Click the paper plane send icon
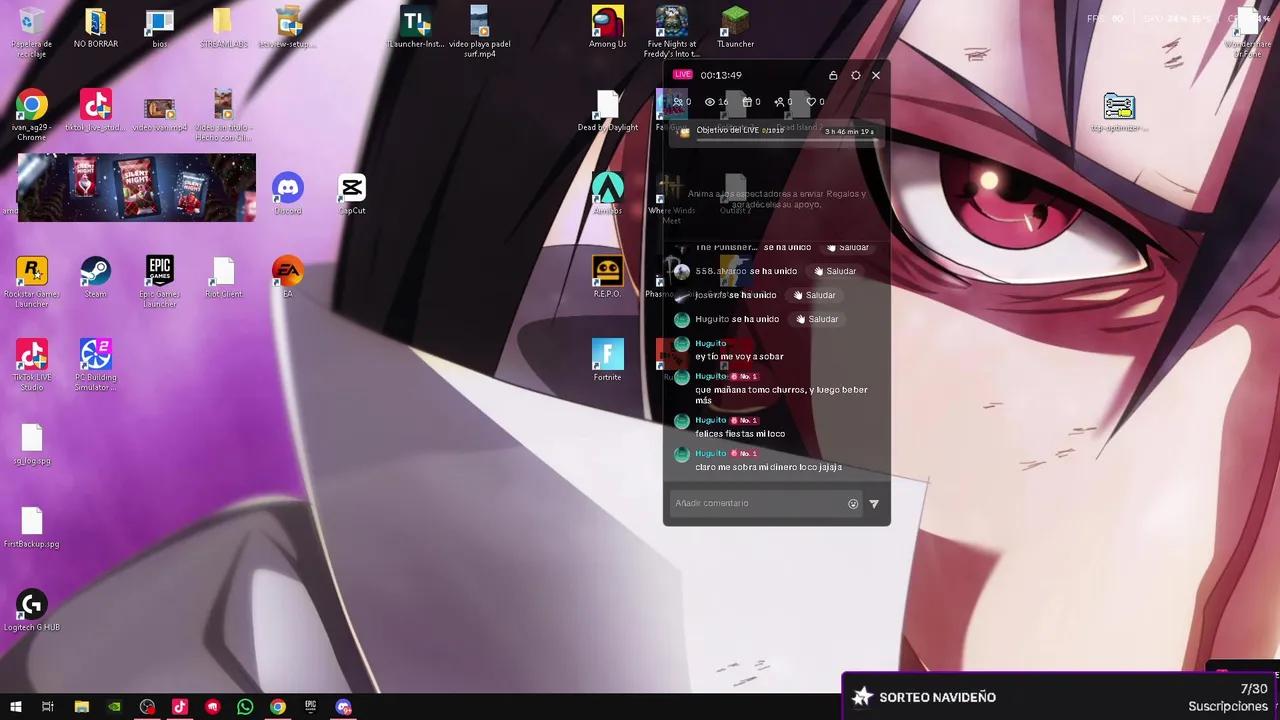 [x=874, y=503]
